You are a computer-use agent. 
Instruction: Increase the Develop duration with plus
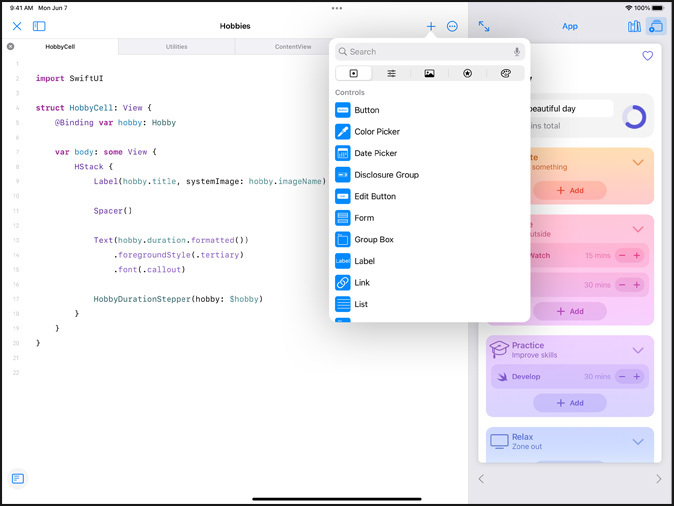[637, 377]
